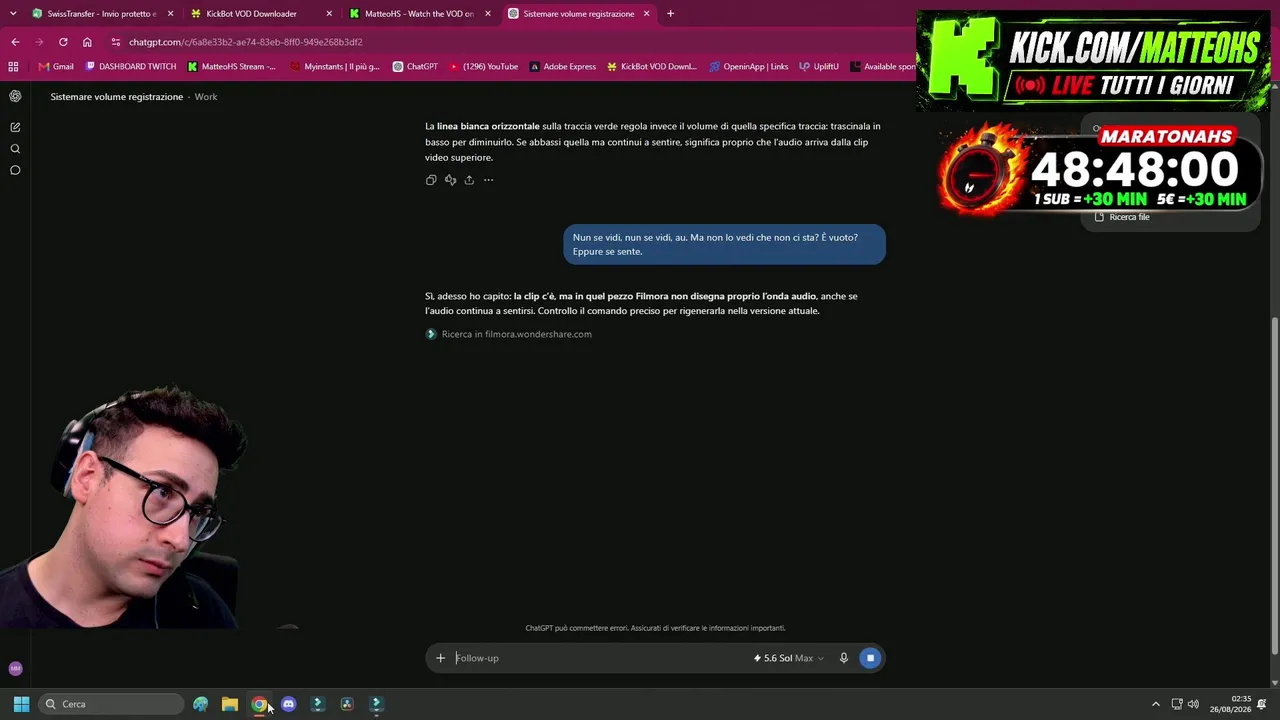
Task: Open the Adobe Express bookmark
Action: (562, 67)
